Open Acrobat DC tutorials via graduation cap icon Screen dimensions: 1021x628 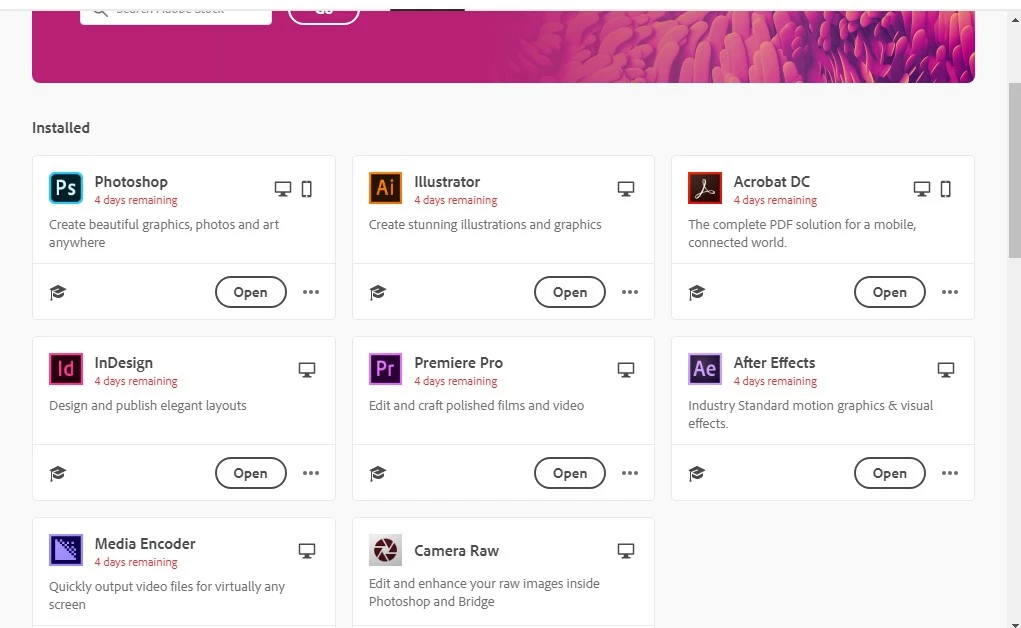(x=697, y=293)
